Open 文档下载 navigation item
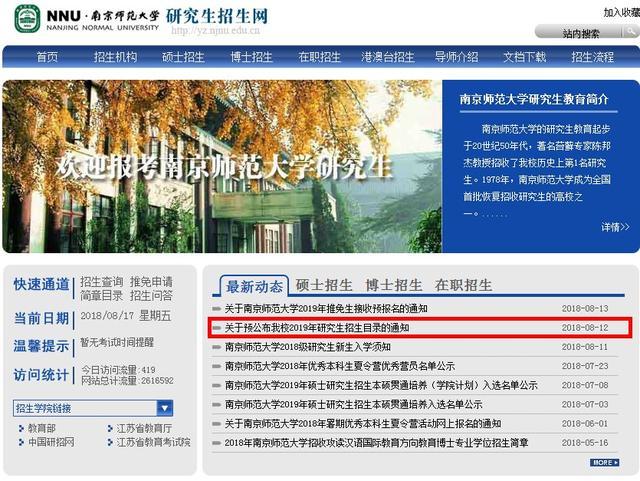Viewport: 640px width, 481px height. pos(524,57)
